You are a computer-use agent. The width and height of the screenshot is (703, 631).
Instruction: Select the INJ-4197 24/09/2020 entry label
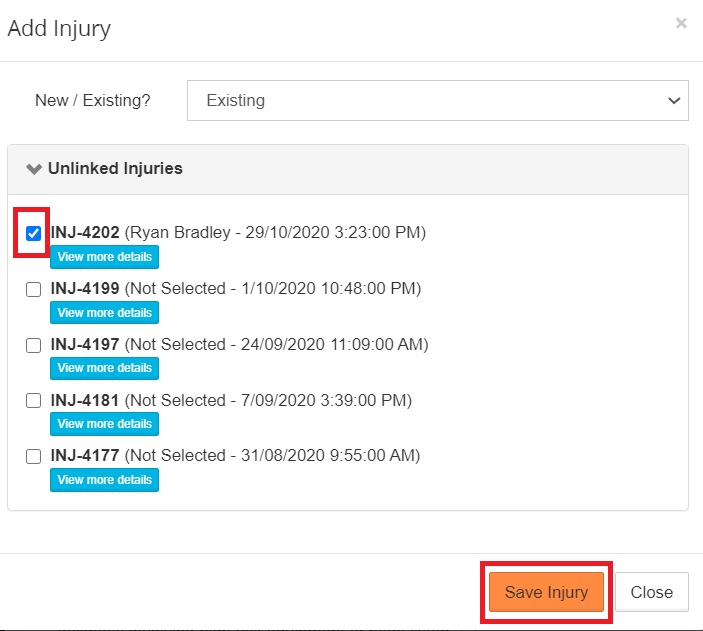239,344
